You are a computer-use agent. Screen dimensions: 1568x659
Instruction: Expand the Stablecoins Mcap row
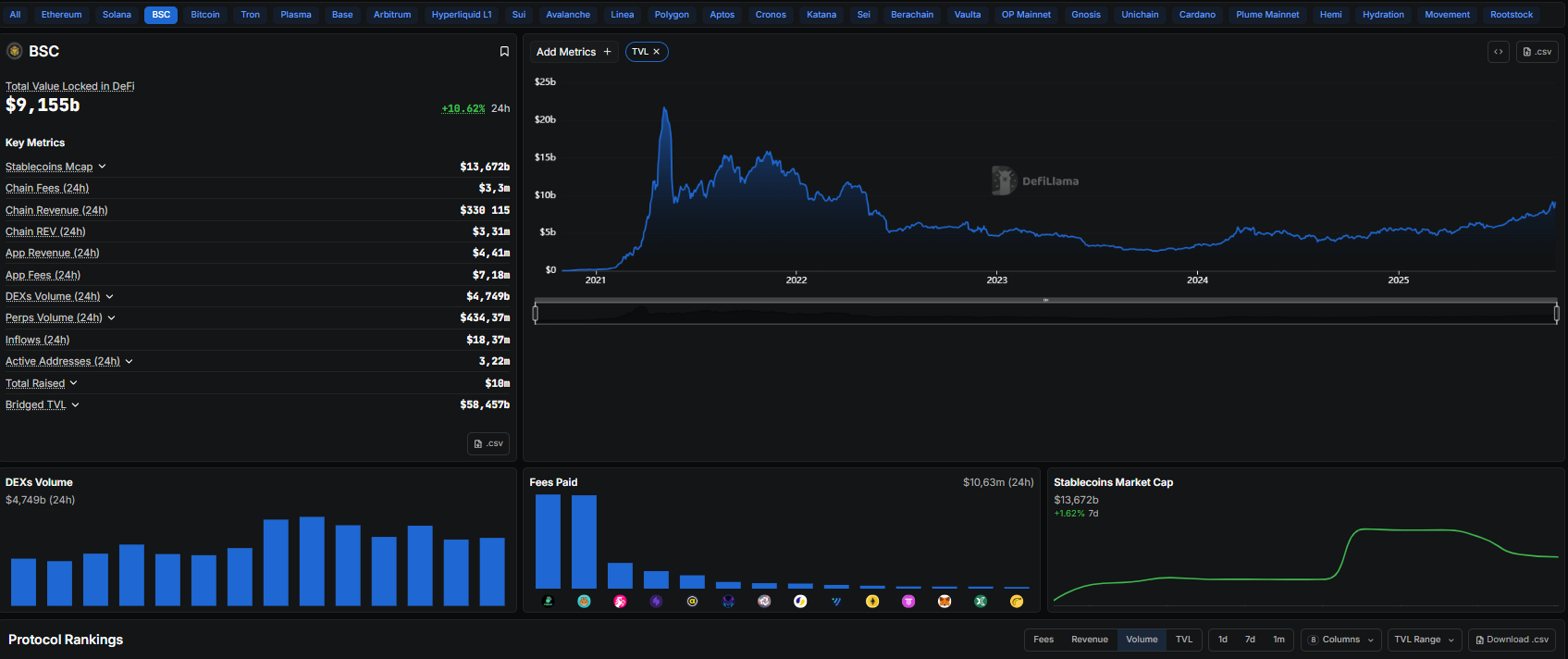[102, 167]
